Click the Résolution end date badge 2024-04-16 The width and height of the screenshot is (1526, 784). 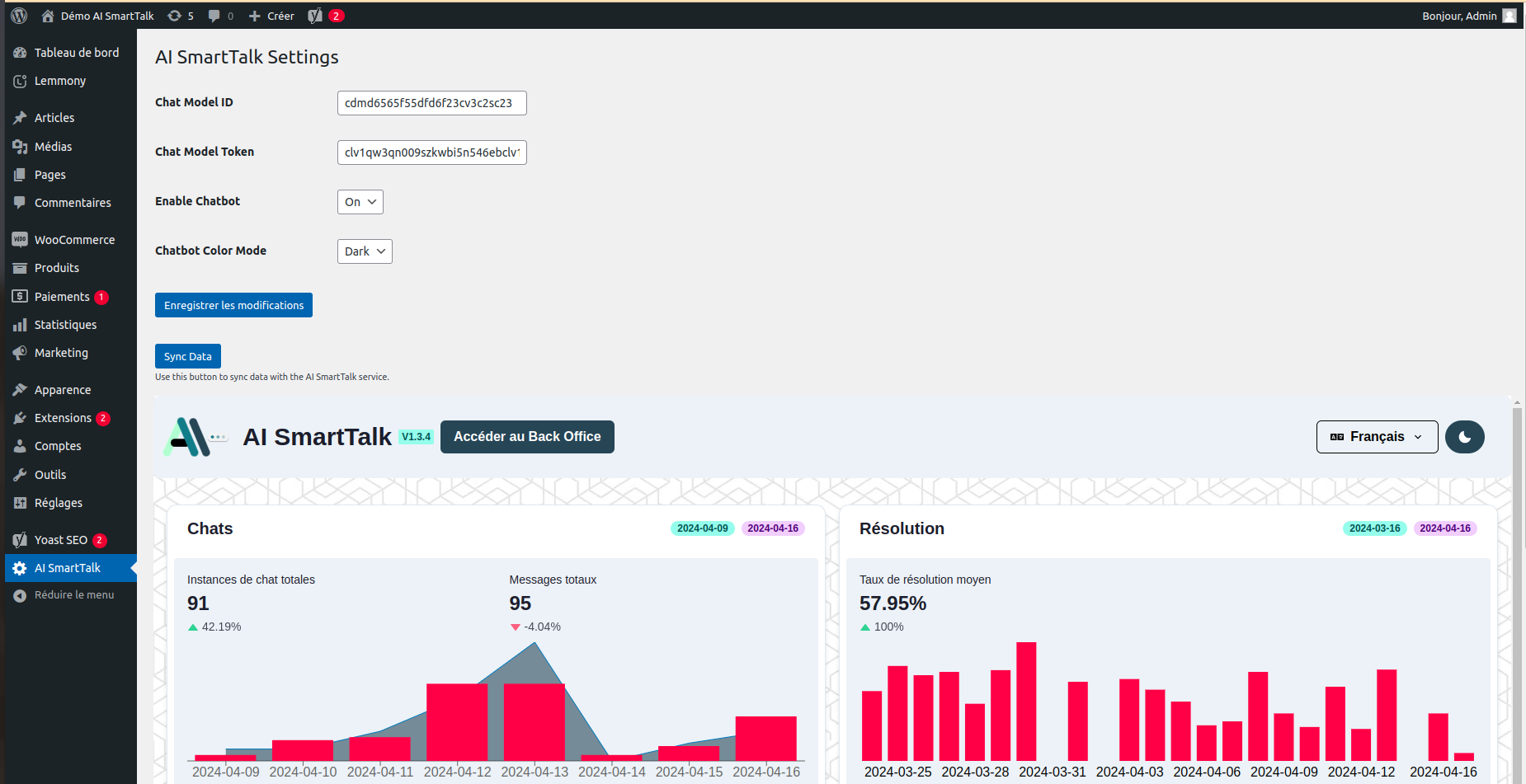click(1445, 528)
